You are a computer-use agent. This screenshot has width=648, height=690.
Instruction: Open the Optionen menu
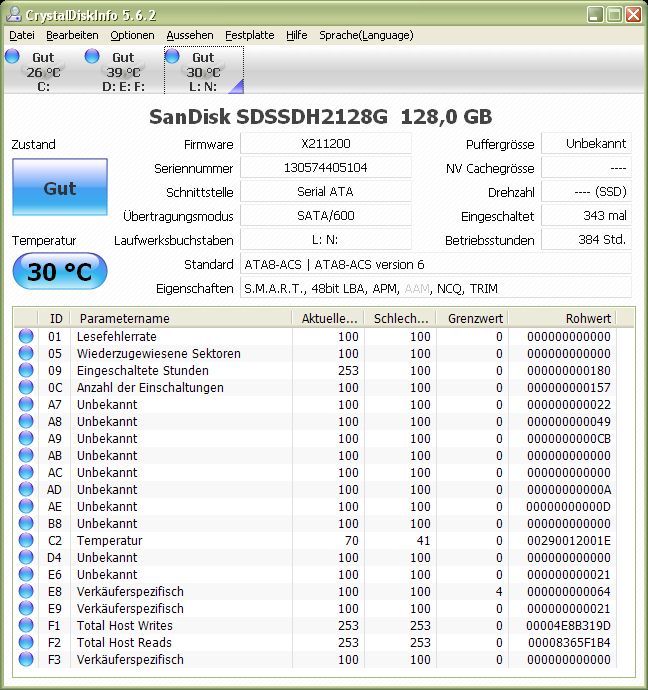pyautogui.click(x=132, y=35)
